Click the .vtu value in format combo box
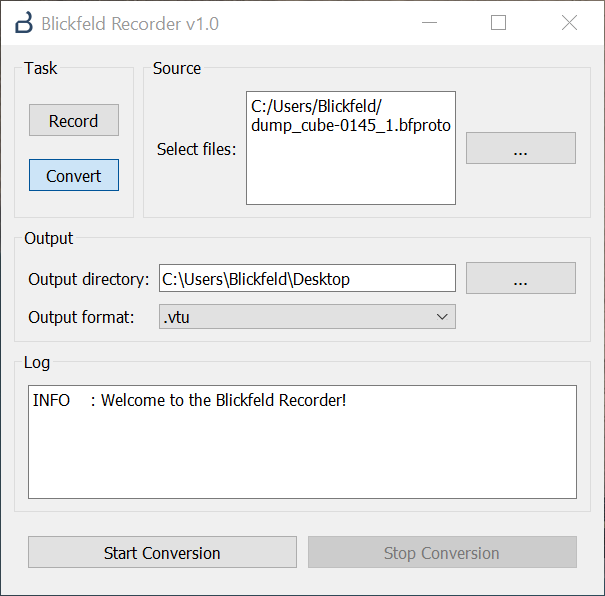This screenshot has width=605, height=596. [176, 317]
